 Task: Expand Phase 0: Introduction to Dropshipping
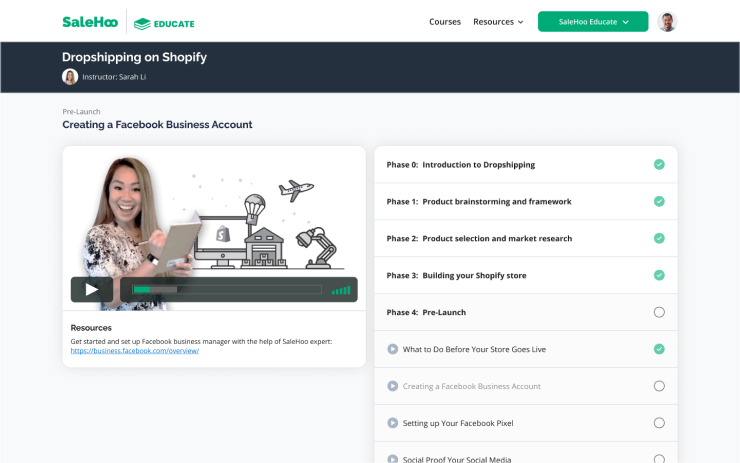click(x=526, y=165)
